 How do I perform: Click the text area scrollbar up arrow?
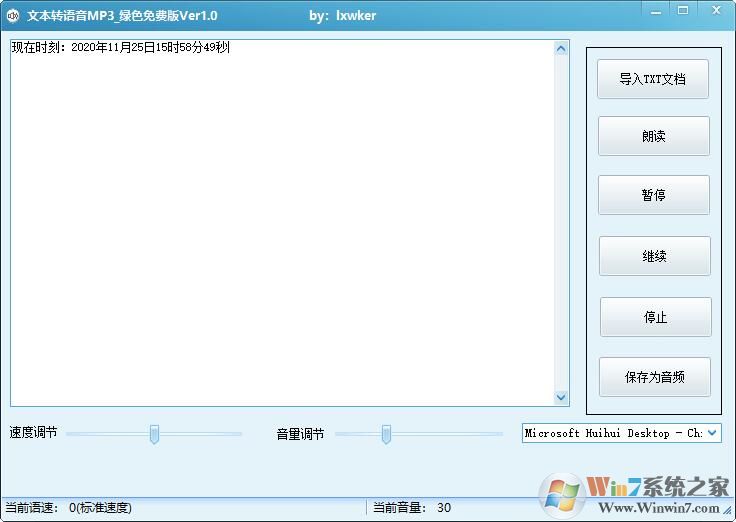click(x=561, y=48)
